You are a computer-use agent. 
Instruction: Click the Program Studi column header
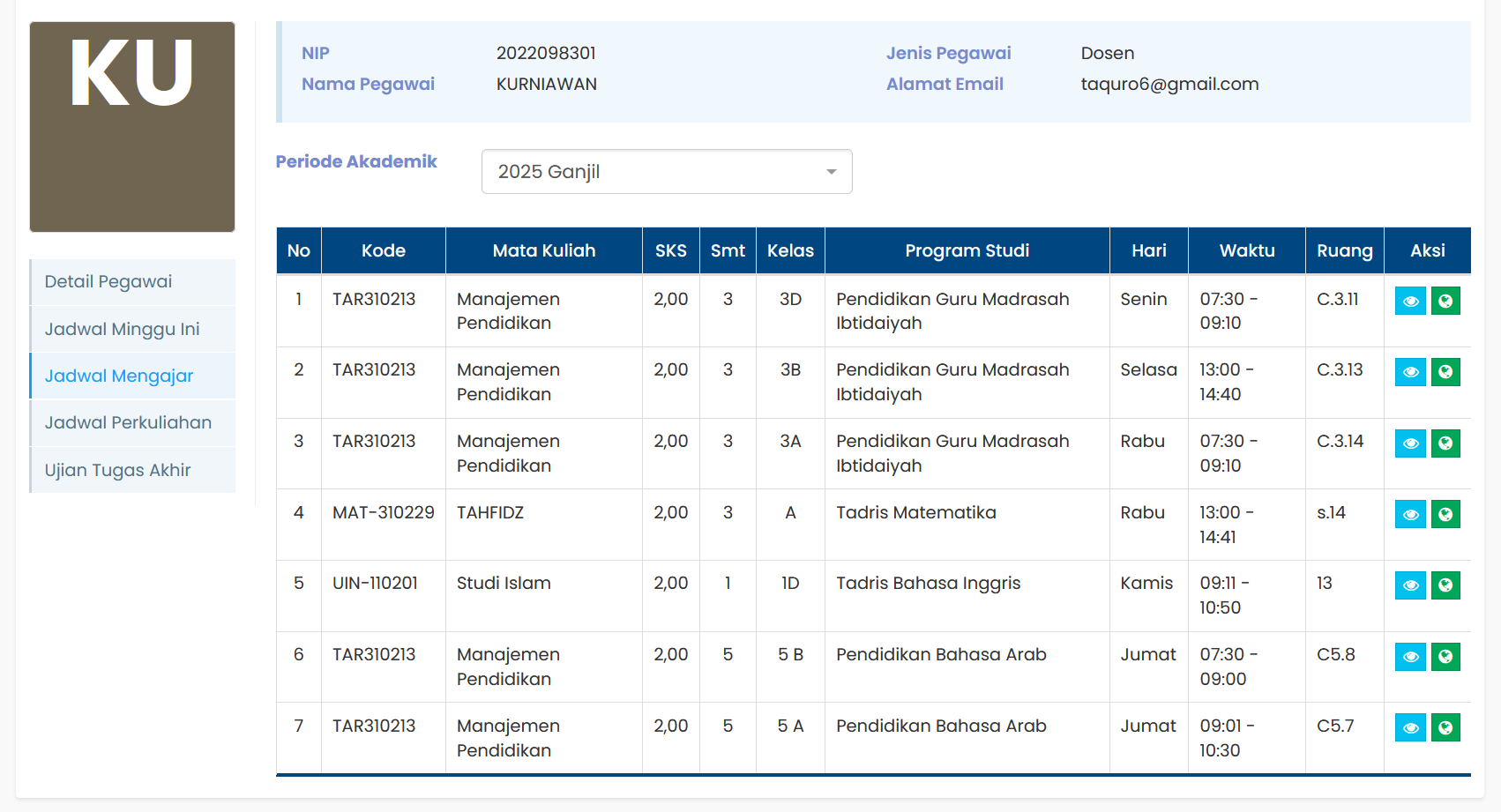(x=967, y=251)
